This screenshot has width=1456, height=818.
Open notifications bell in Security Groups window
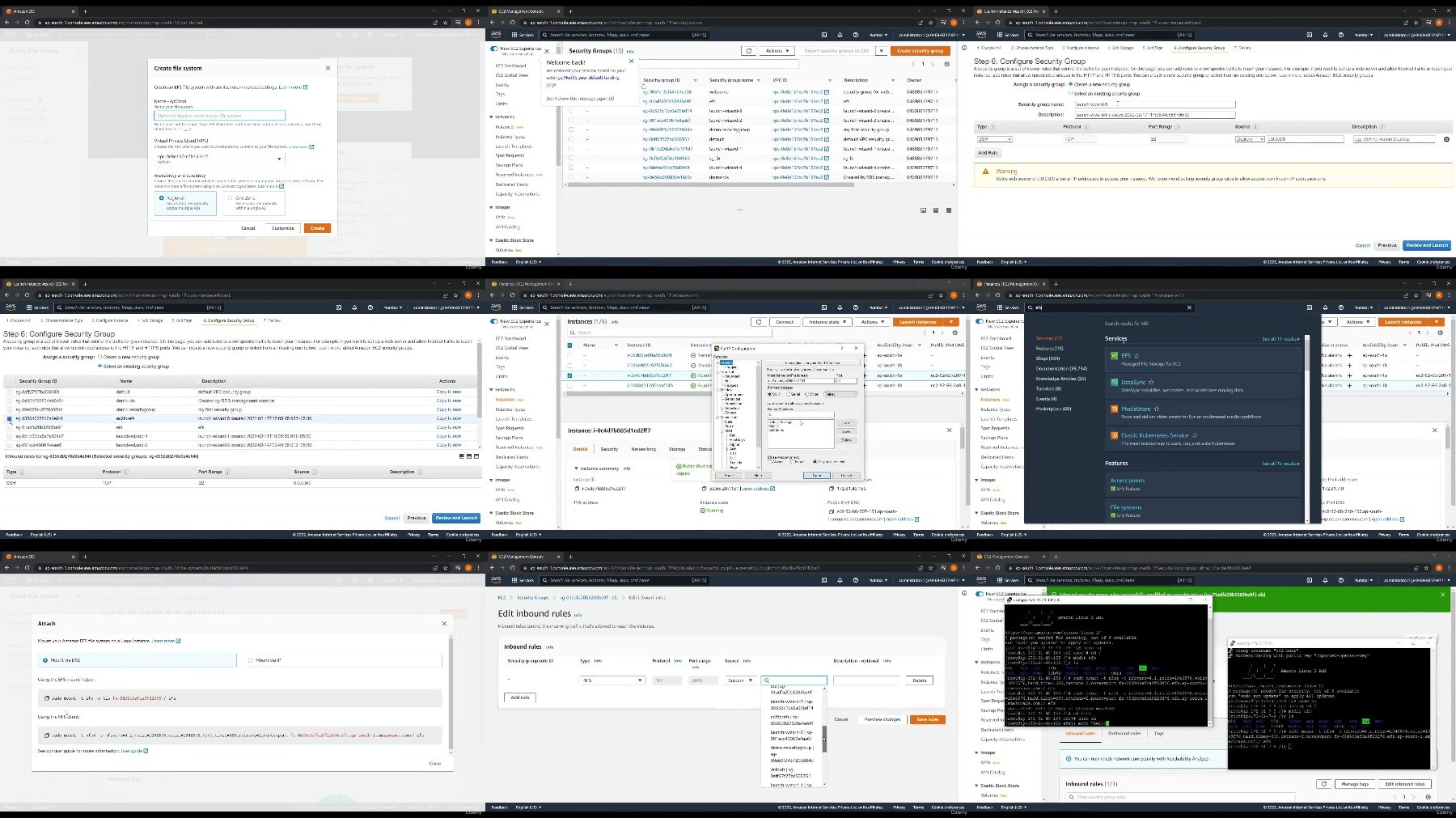pos(840,36)
